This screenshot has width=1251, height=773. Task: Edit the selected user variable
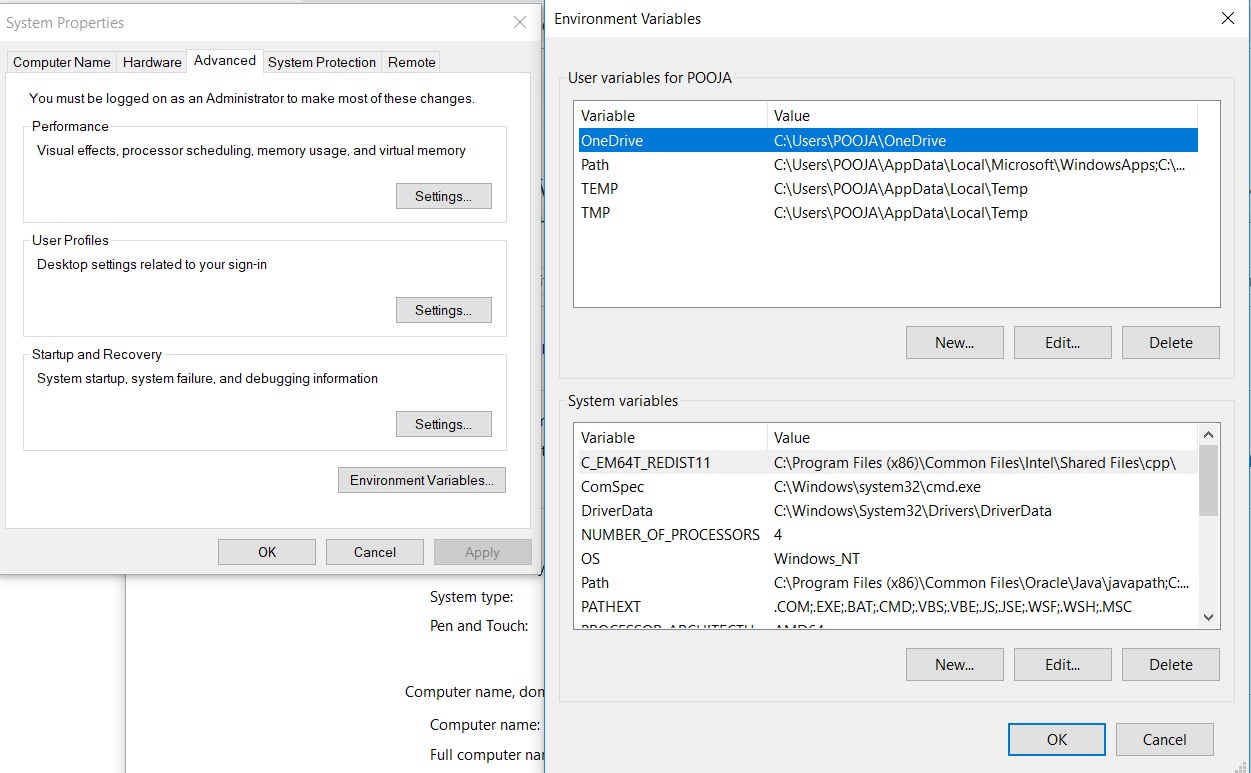1062,342
